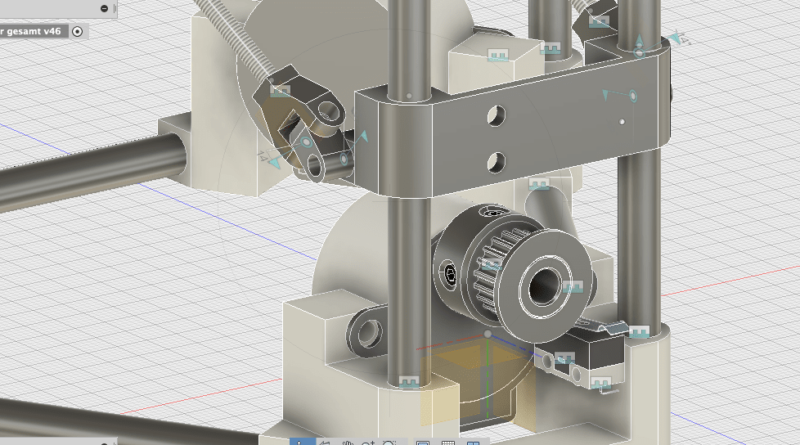Open Grid and Snaps settings in navigation bar

[x=448, y=442]
